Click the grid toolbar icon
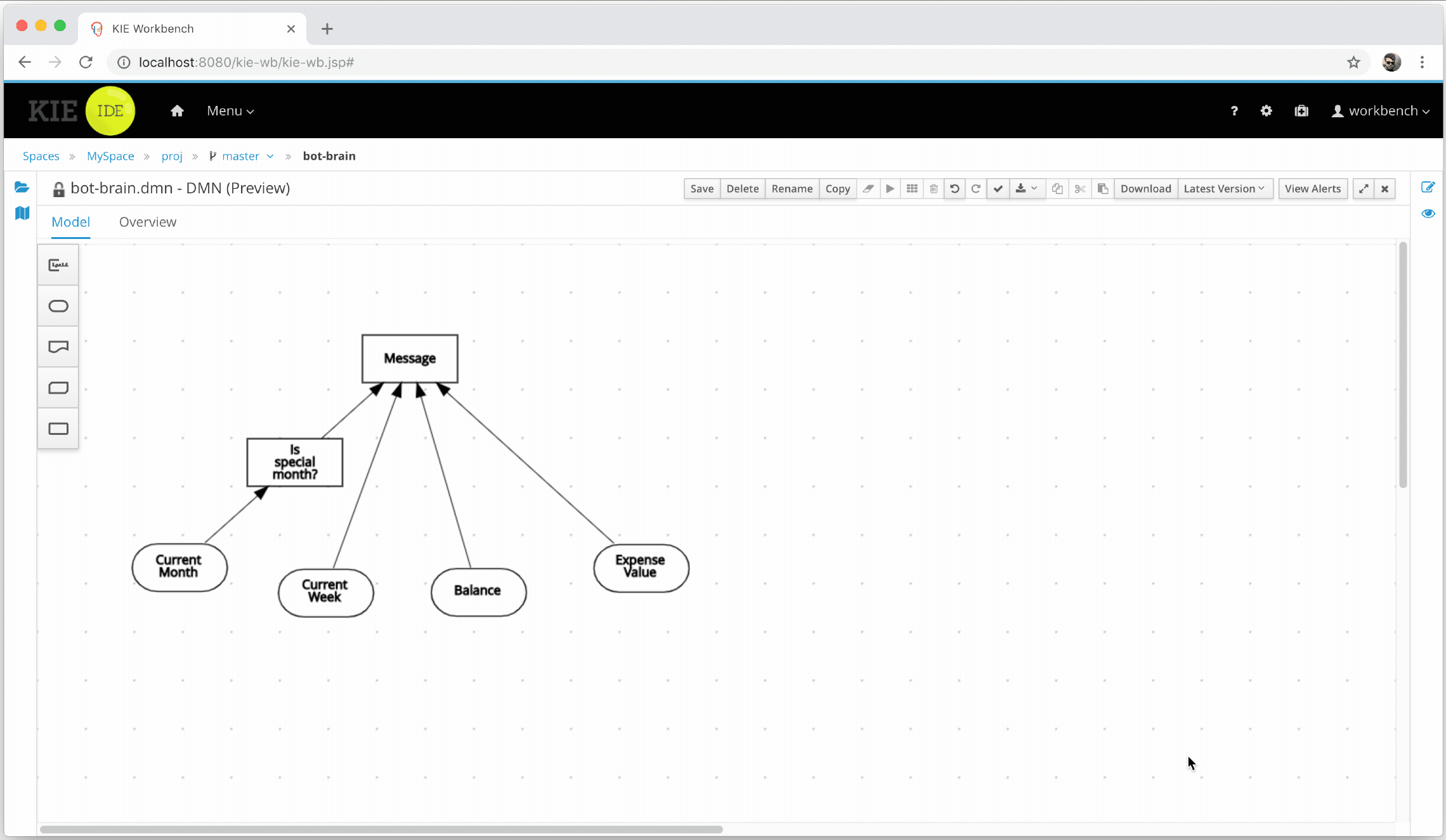The height and width of the screenshot is (840, 1446). tap(912, 189)
